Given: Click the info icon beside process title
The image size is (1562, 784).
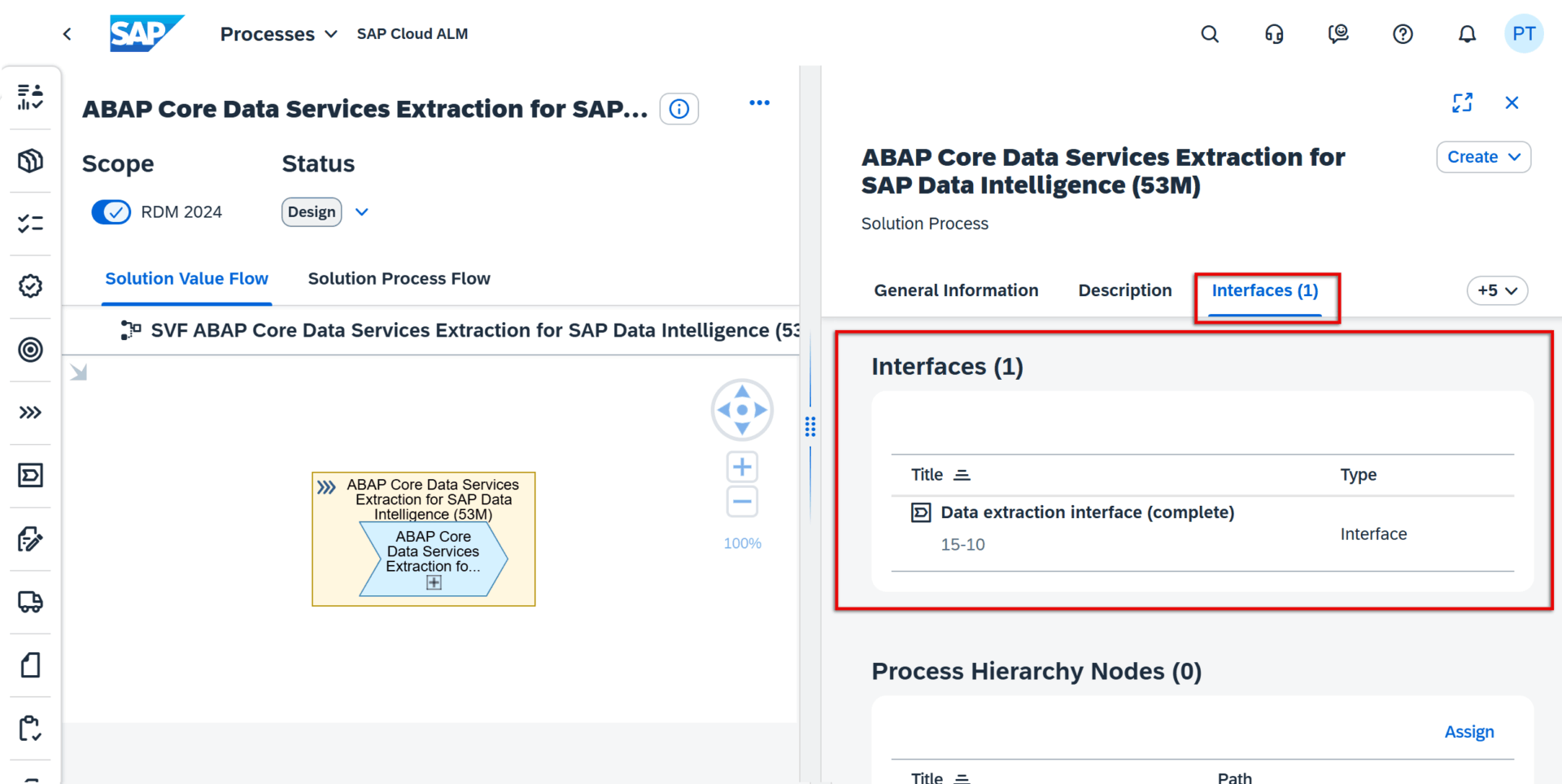Looking at the screenshot, I should coord(679,109).
